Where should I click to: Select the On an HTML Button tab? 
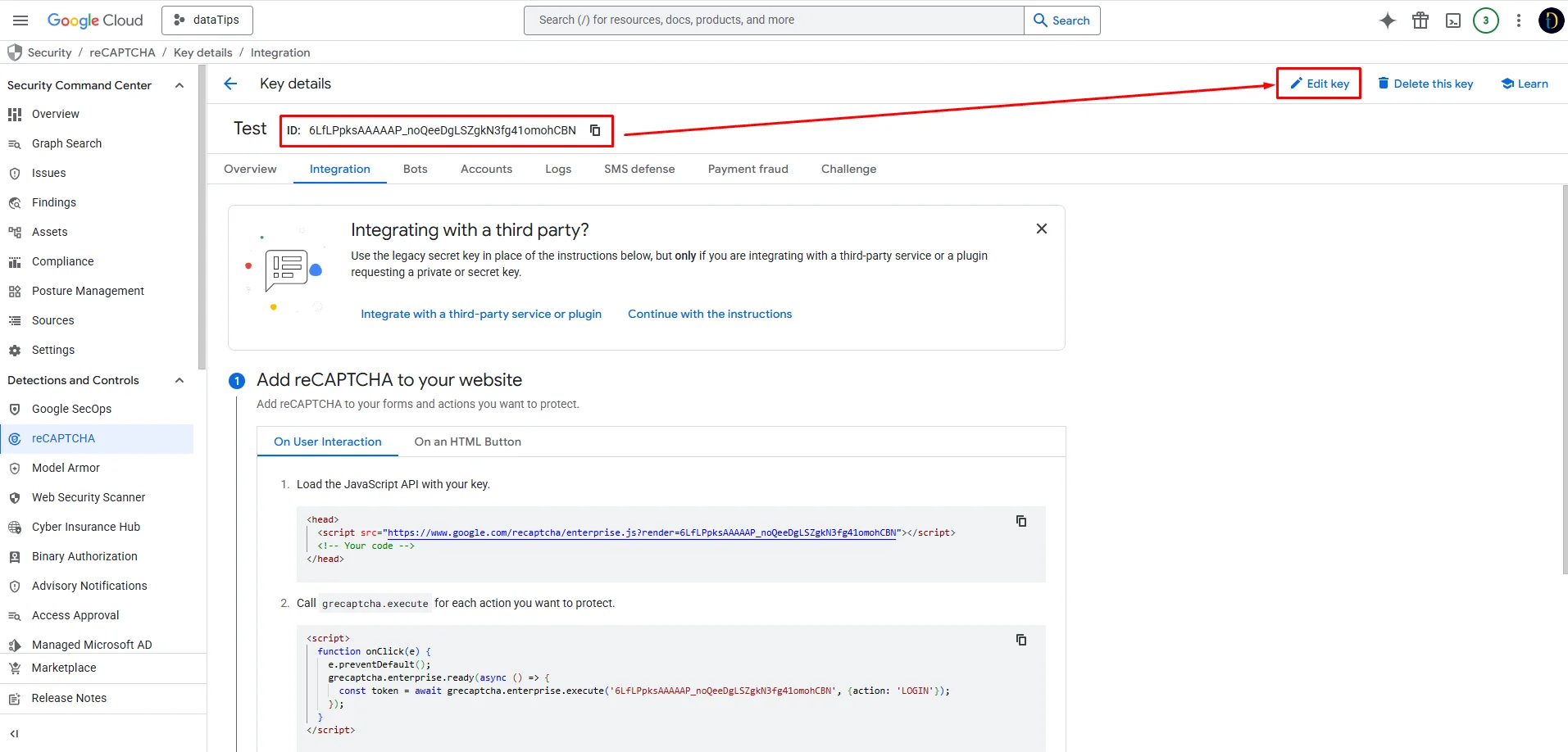pyautogui.click(x=467, y=442)
